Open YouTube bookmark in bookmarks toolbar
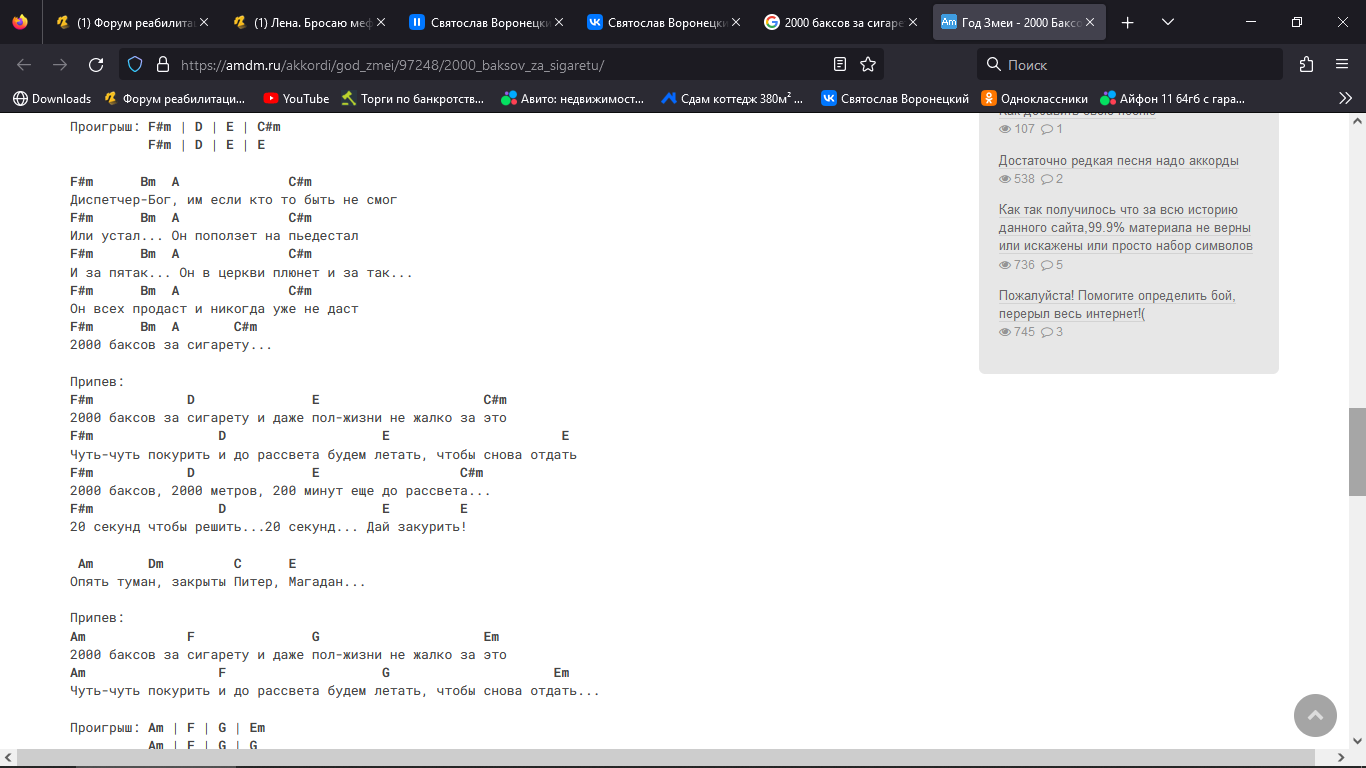Screen dimensions: 1366x768 [x=296, y=98]
